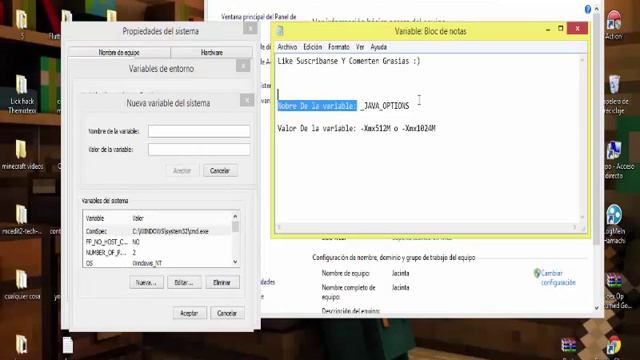Open Archivo menu in Bloc de notas

(x=287, y=47)
